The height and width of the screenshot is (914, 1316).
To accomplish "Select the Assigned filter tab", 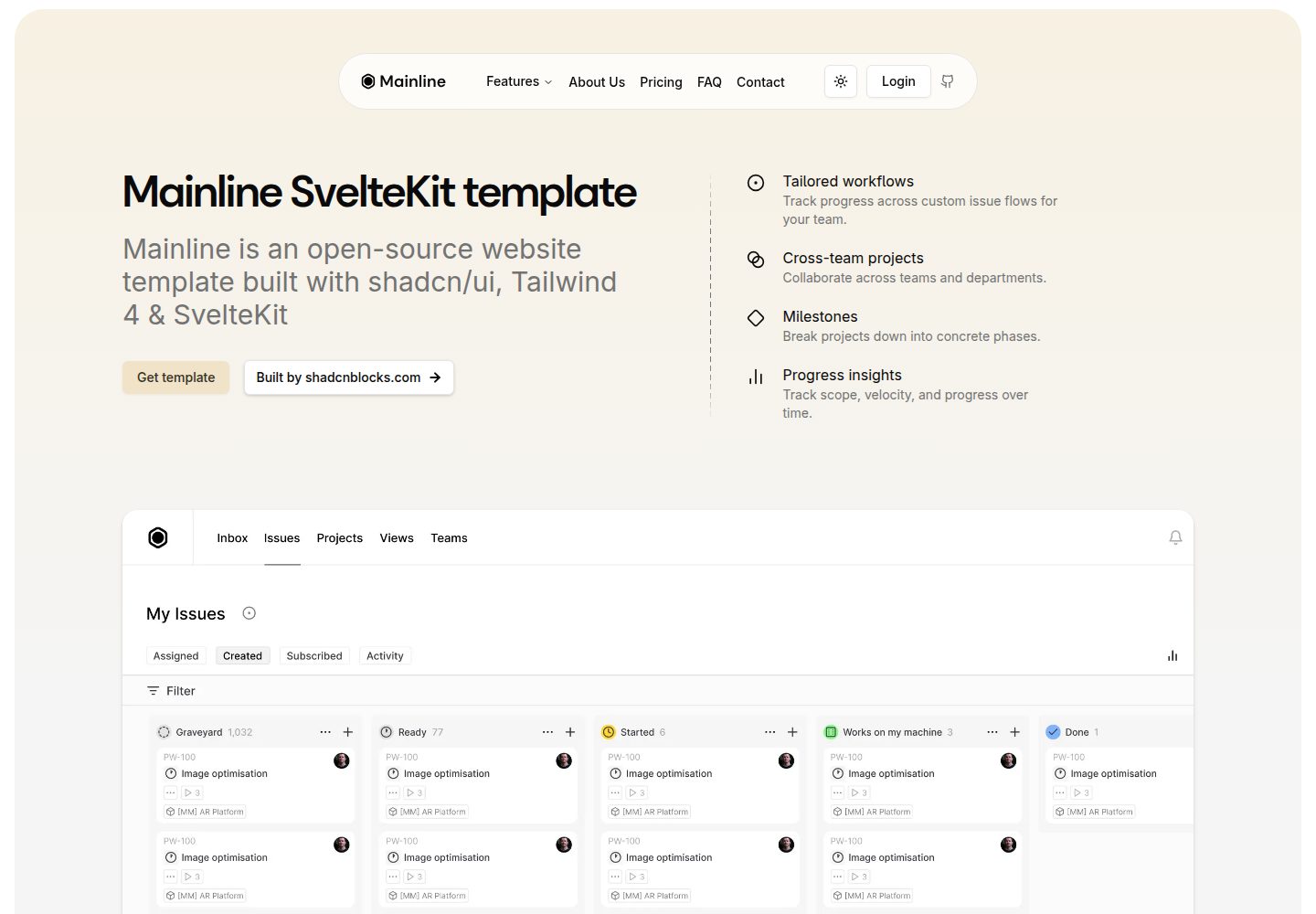I will 175,655.
